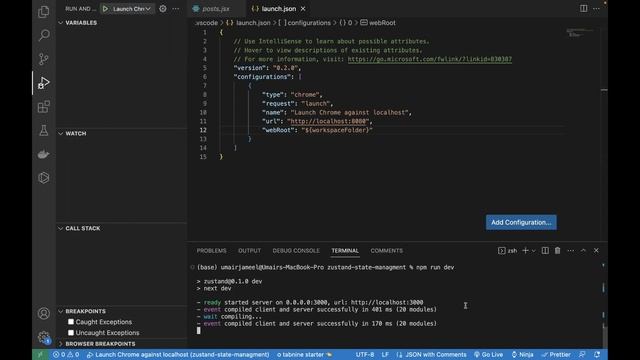Click Ninja in status bar
This screenshot has height=360, width=640.
tap(522, 355)
